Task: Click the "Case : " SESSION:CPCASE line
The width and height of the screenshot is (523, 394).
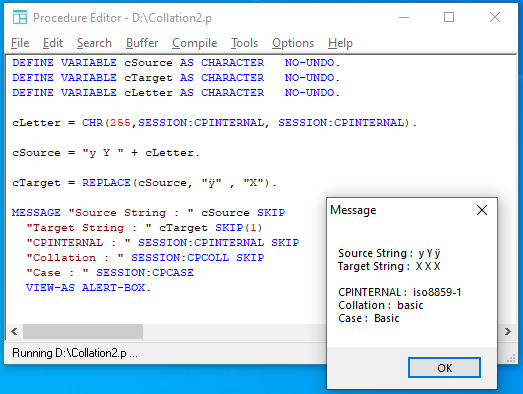Action: 110,273
